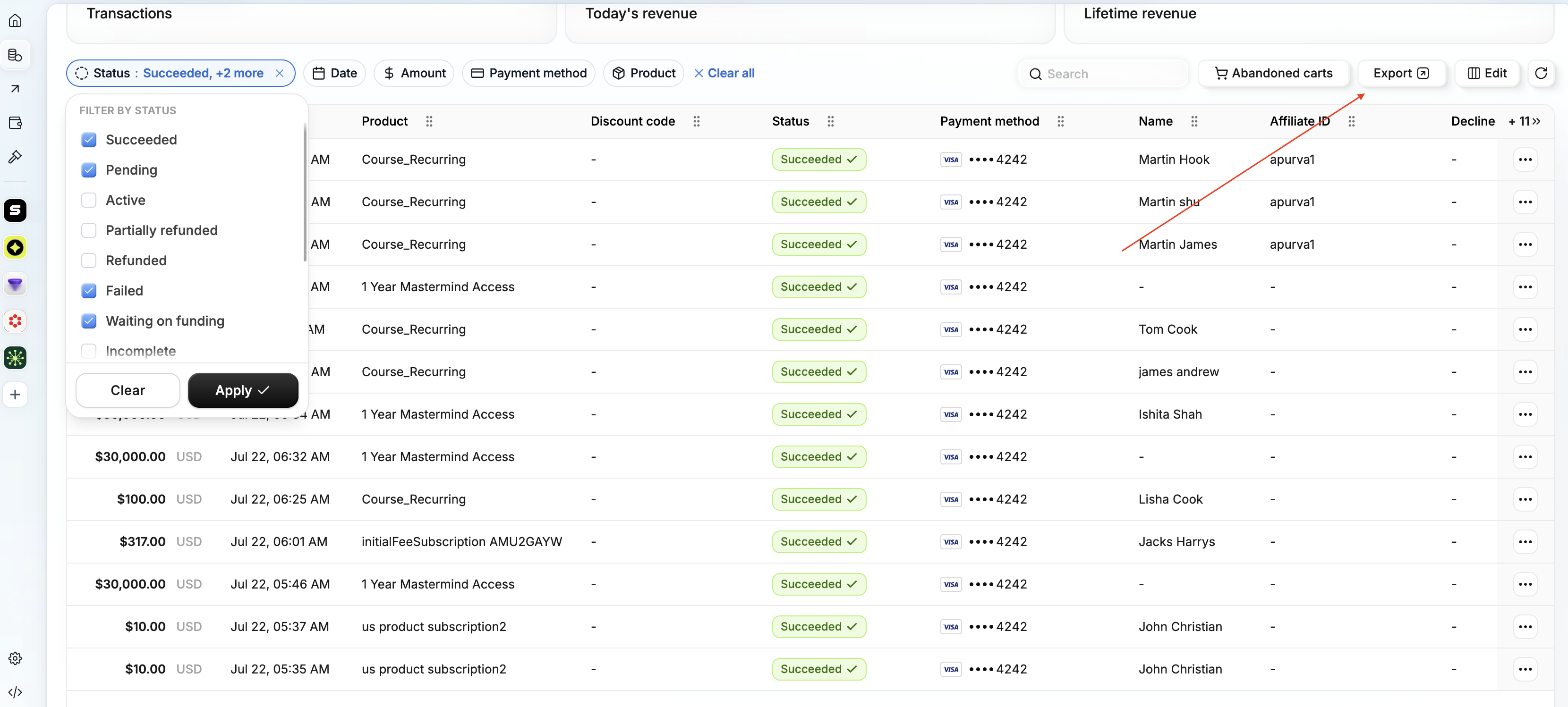Open the wallet icon in the sidebar

(15, 123)
